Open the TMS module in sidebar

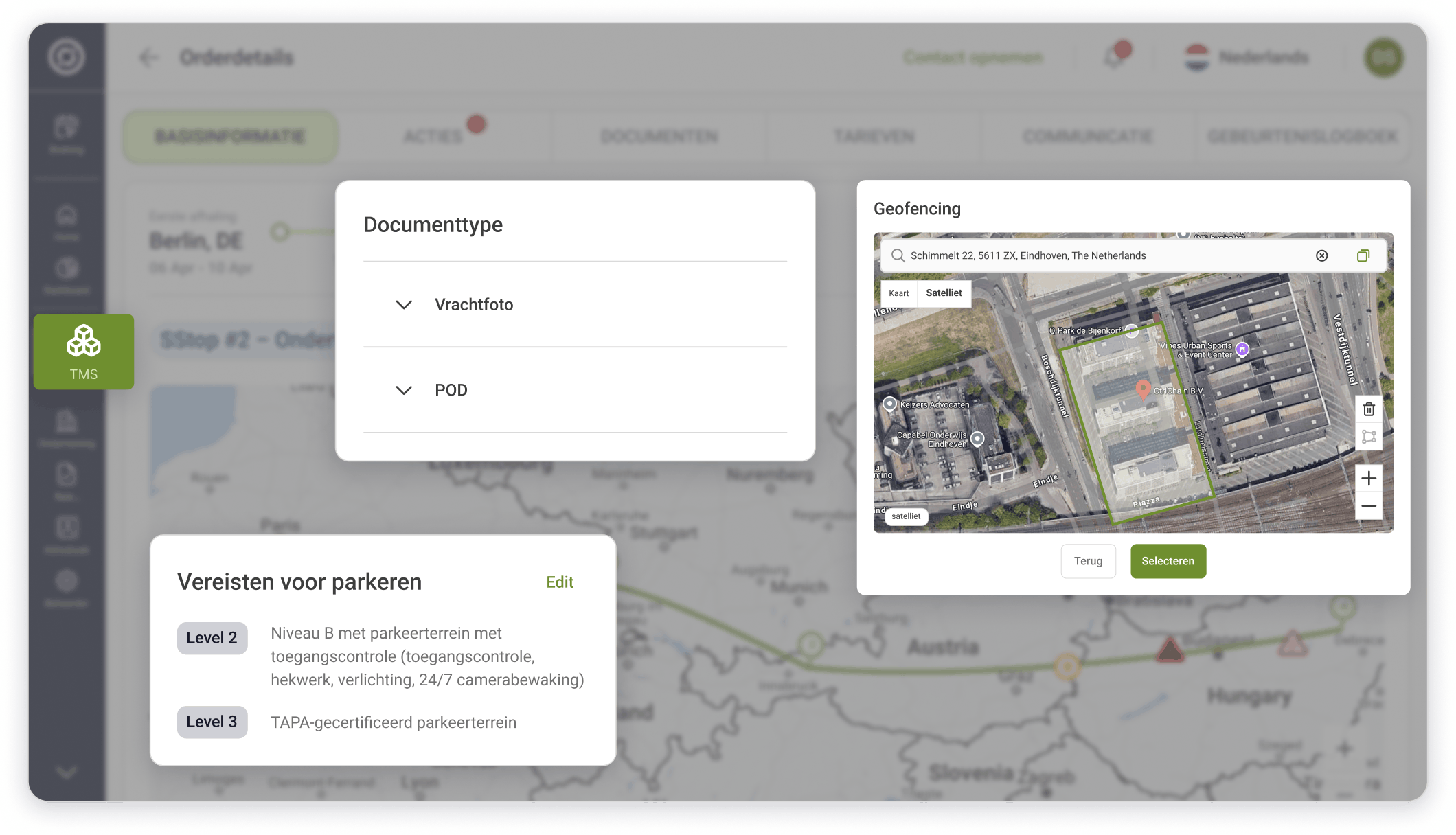(84, 352)
